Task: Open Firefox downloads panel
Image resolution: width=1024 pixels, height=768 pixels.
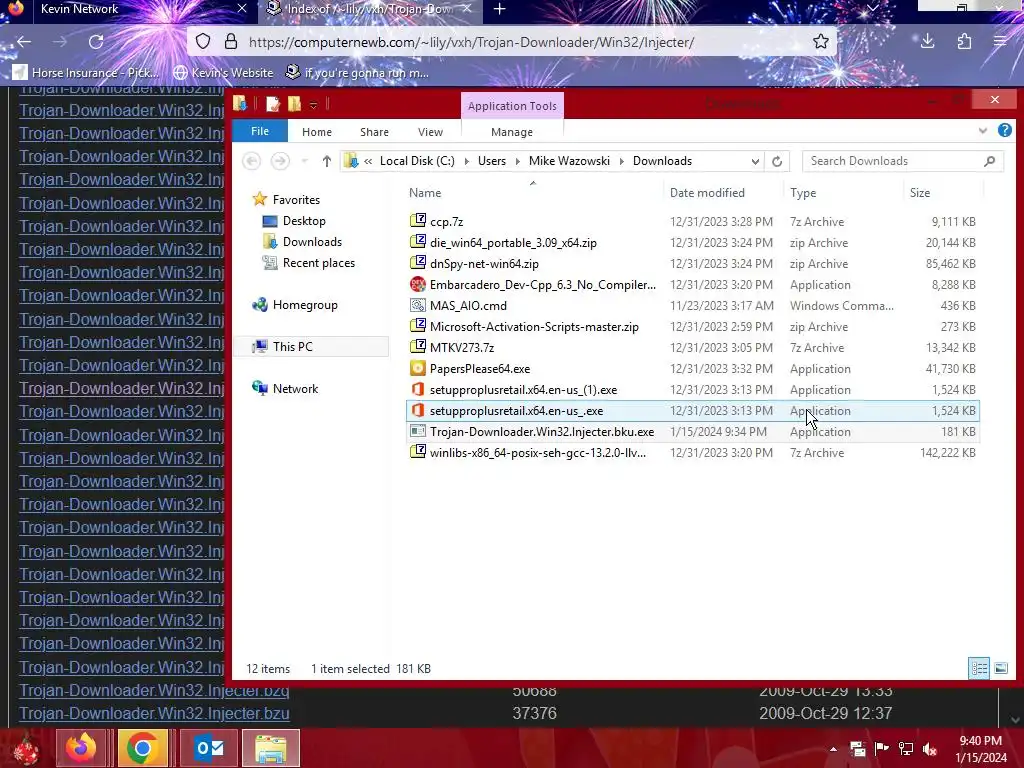Action: pos(927,42)
